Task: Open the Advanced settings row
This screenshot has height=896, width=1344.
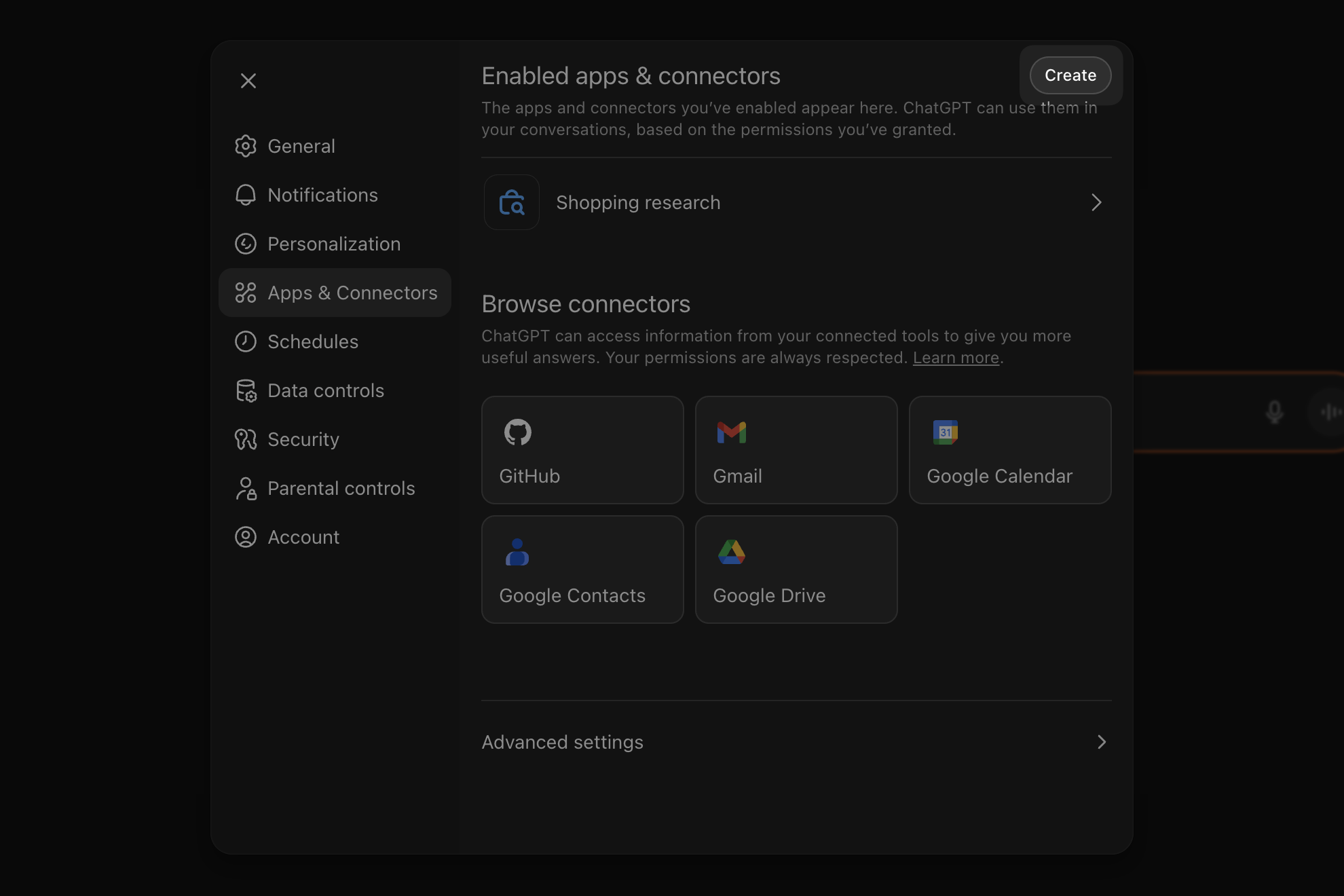Action: pos(794,742)
